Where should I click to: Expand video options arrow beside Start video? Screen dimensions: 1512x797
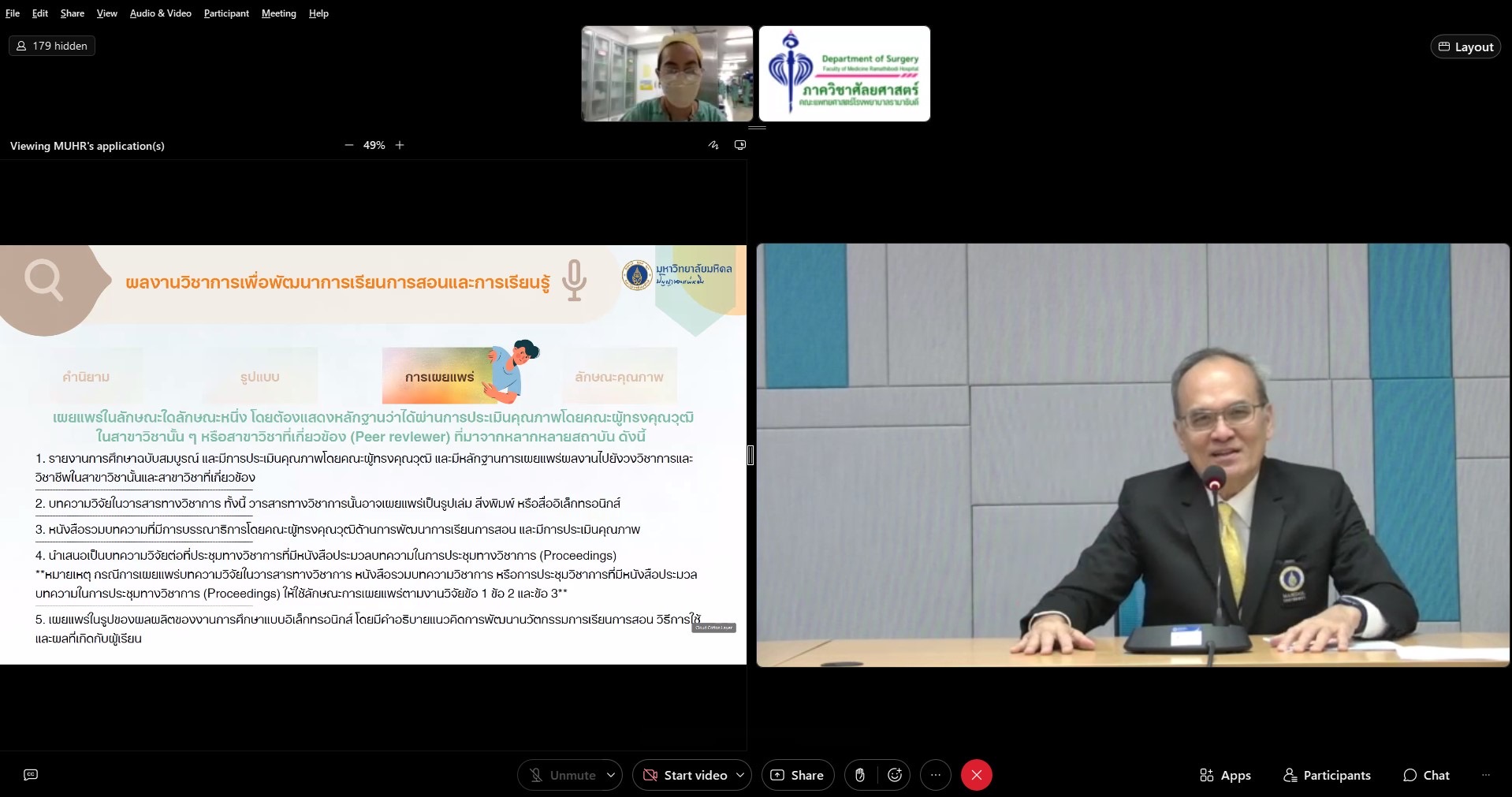tap(740, 775)
